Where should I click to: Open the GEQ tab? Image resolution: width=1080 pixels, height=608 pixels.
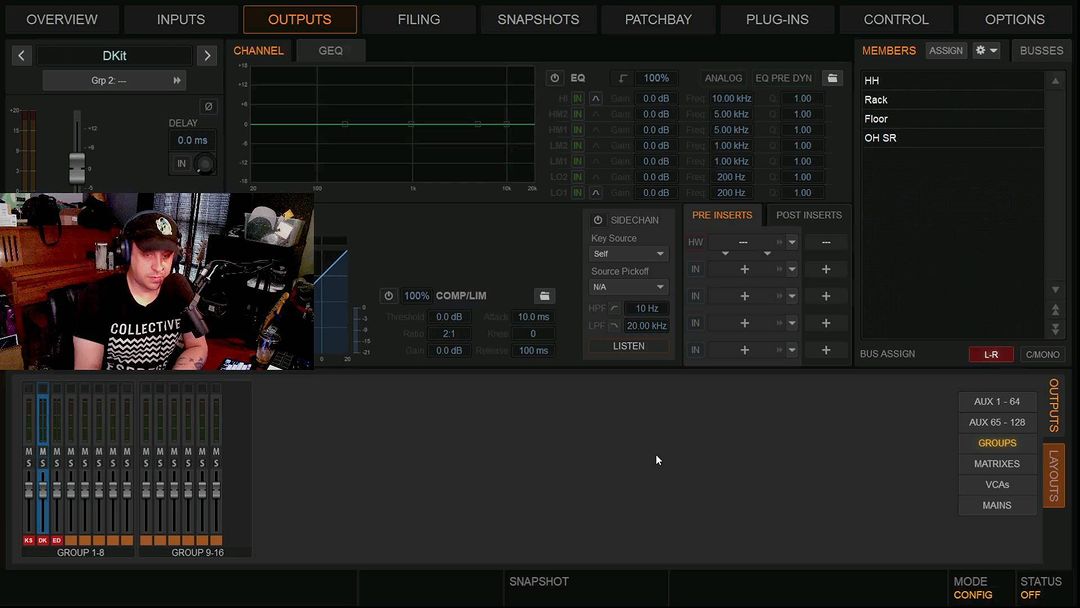pos(330,51)
